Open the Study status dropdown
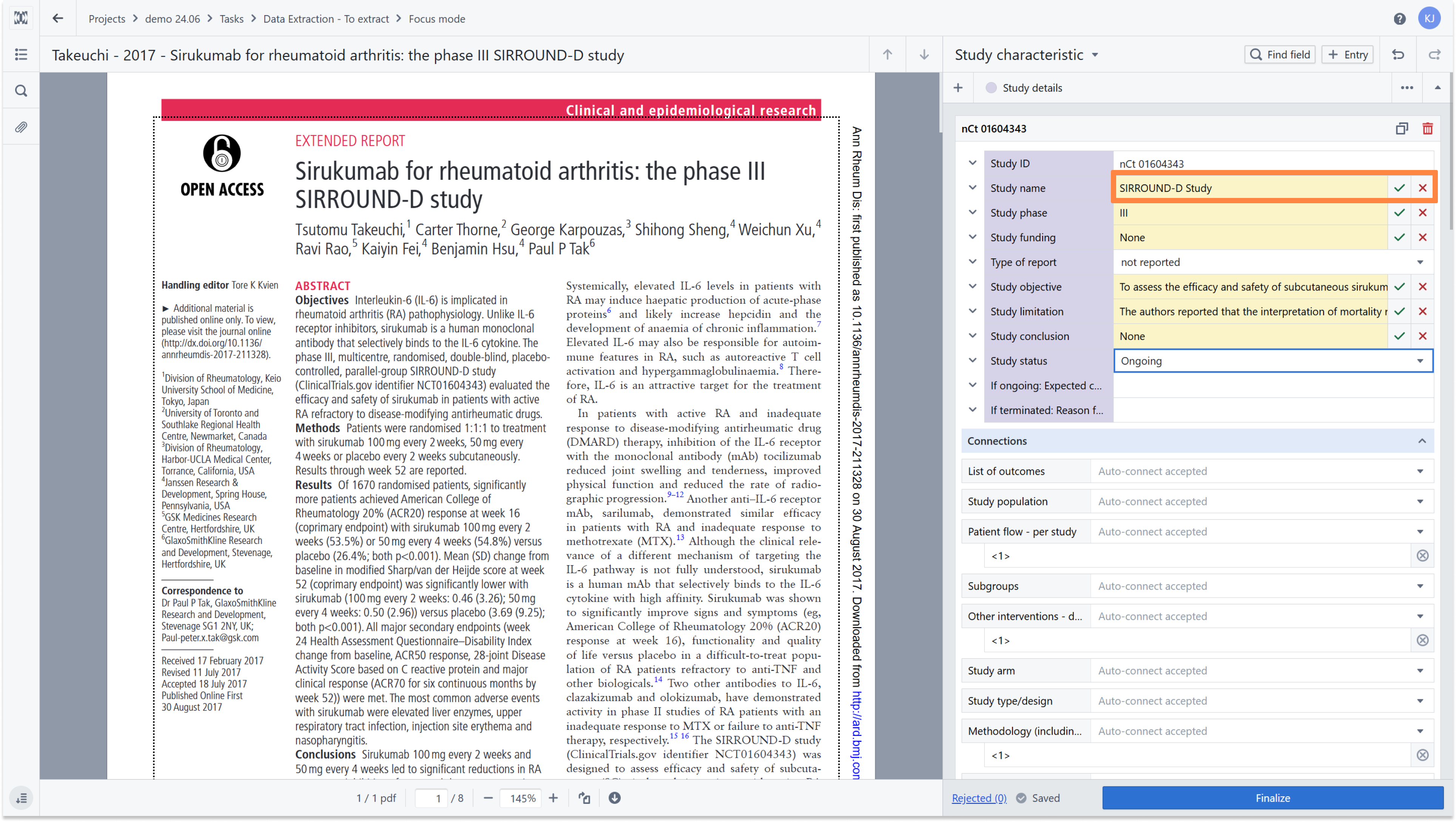 click(x=1273, y=361)
